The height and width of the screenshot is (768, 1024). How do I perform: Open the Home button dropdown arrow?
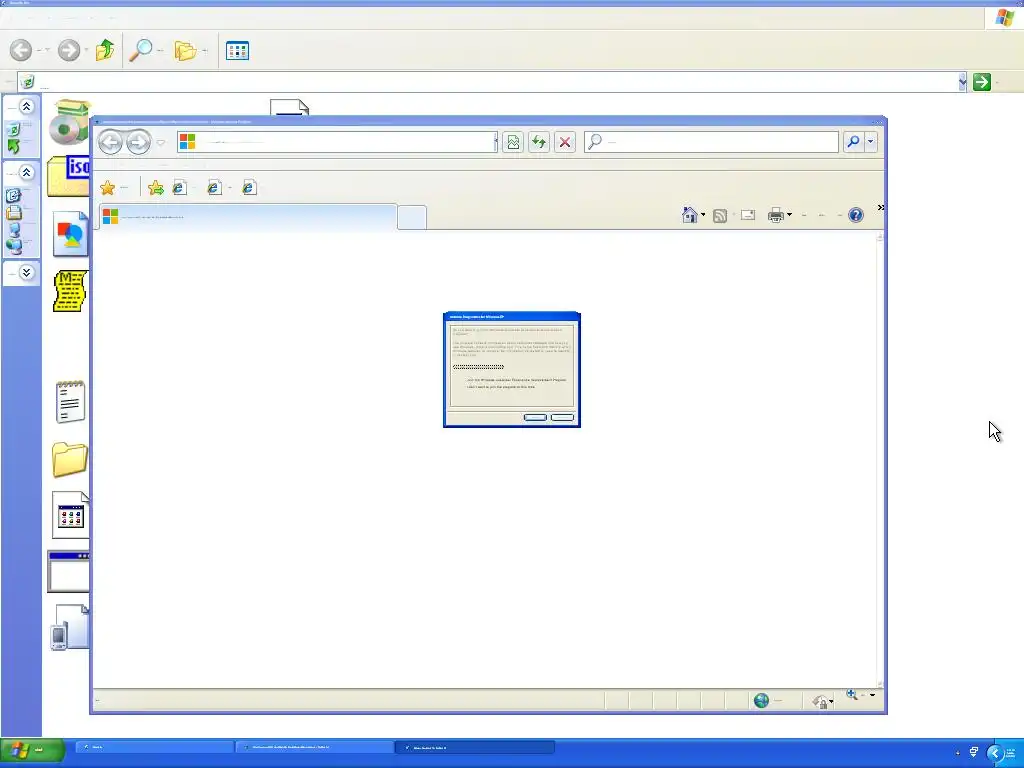point(703,215)
